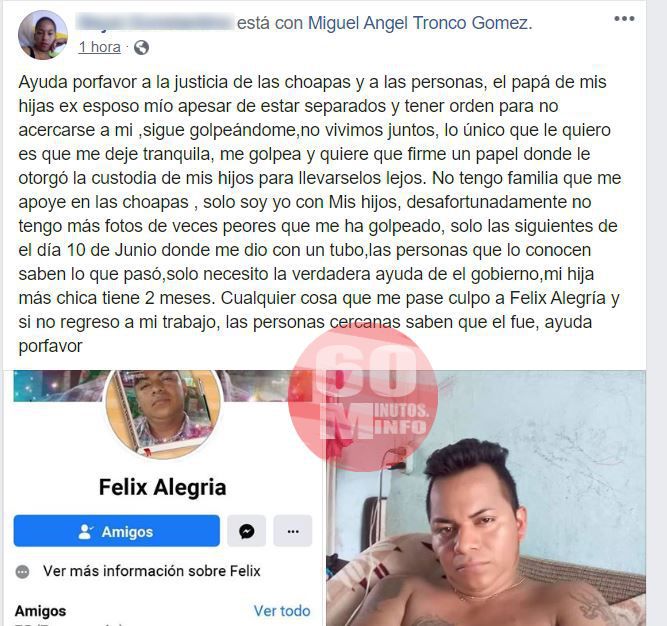
Task: Open Messenger chat icon button
Action: (246, 531)
